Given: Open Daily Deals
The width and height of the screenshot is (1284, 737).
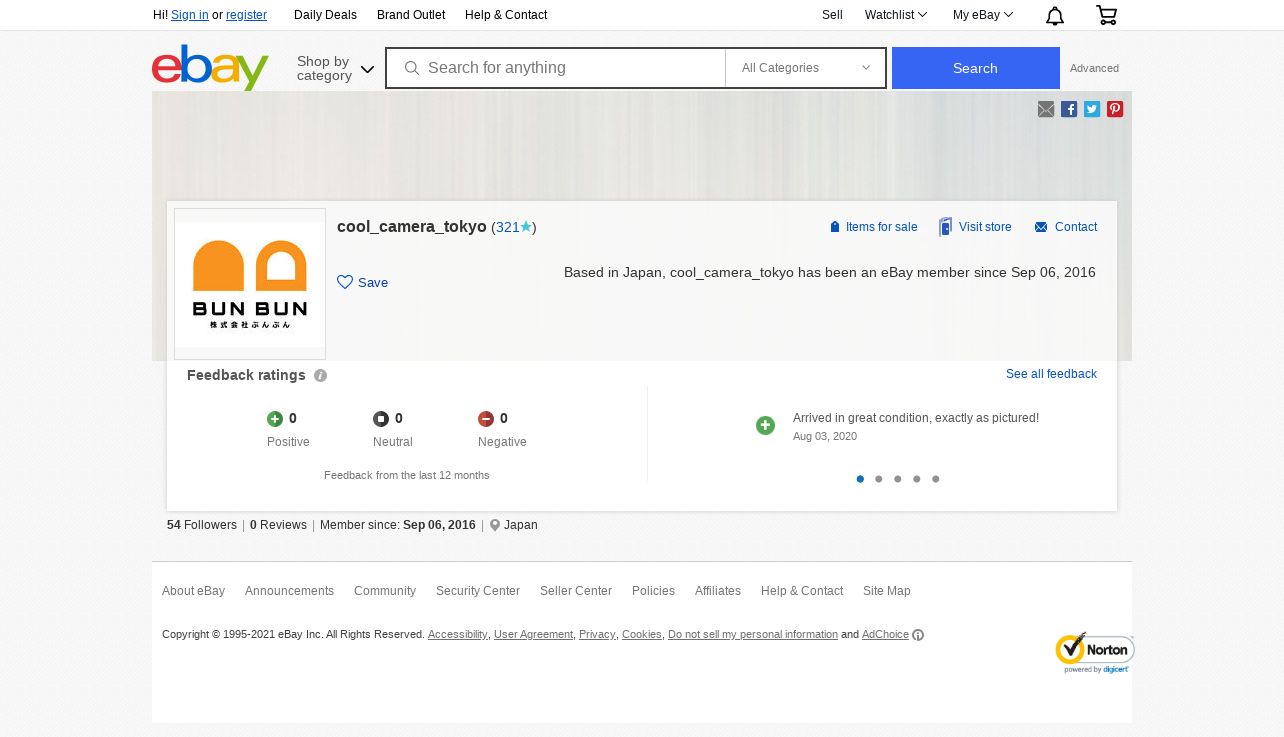Looking at the screenshot, I should click(325, 15).
